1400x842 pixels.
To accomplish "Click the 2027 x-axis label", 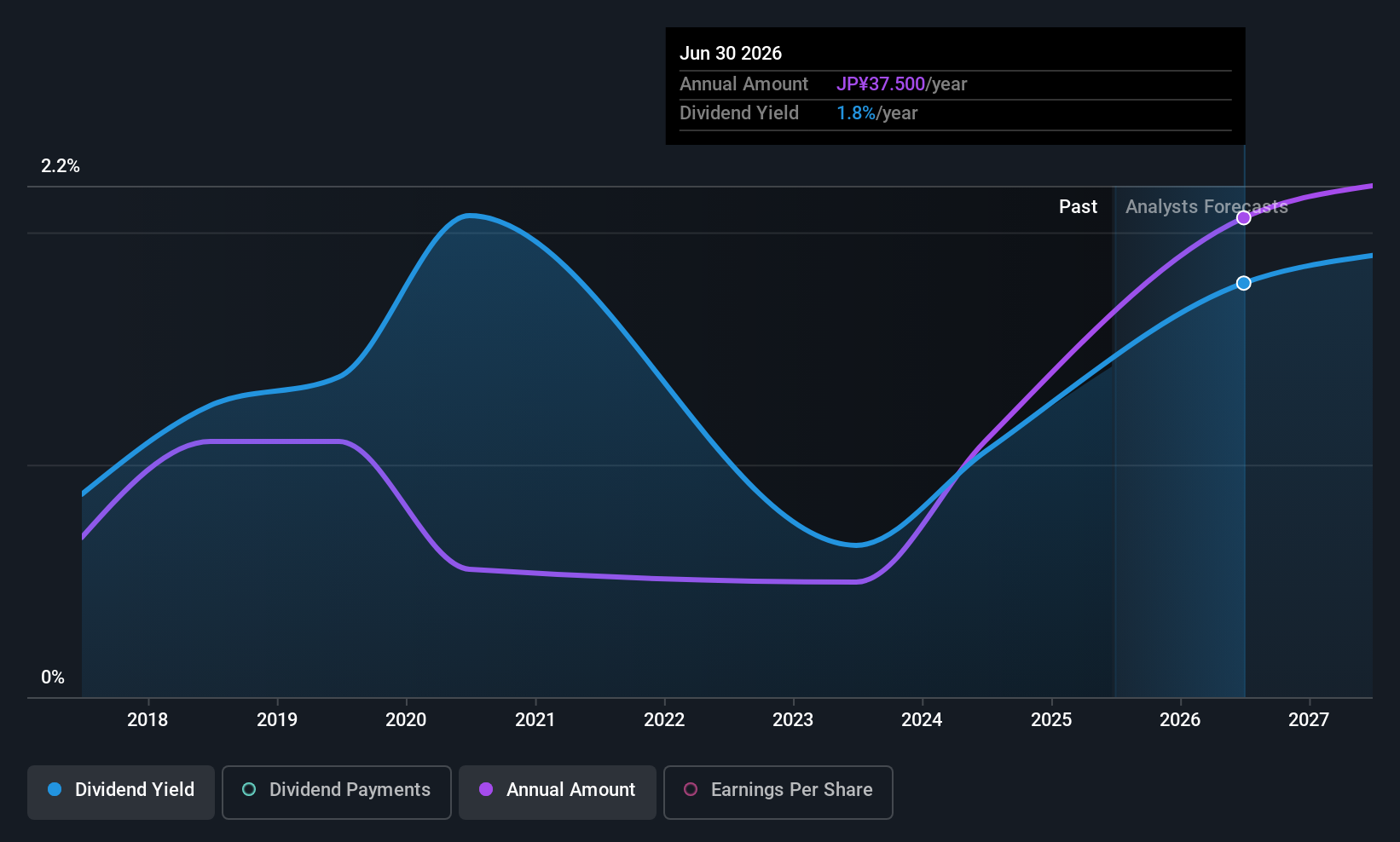I will pyautogui.click(x=1309, y=719).
